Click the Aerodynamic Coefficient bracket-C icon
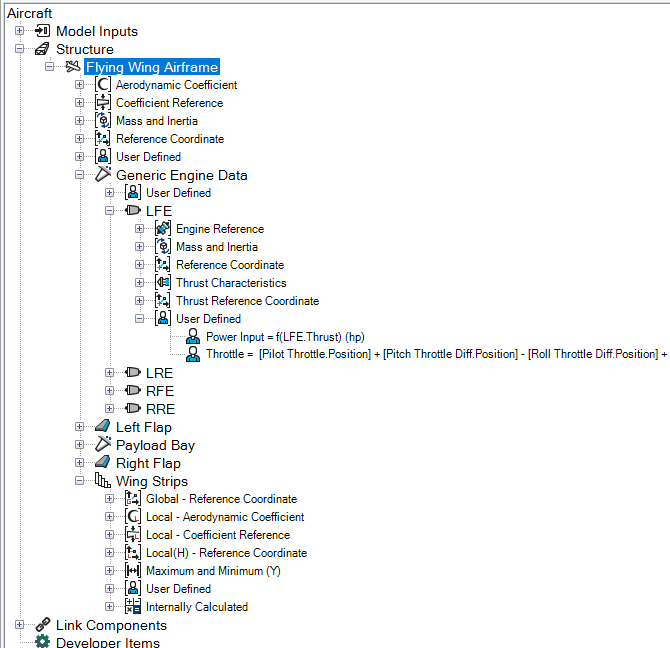 [x=103, y=85]
